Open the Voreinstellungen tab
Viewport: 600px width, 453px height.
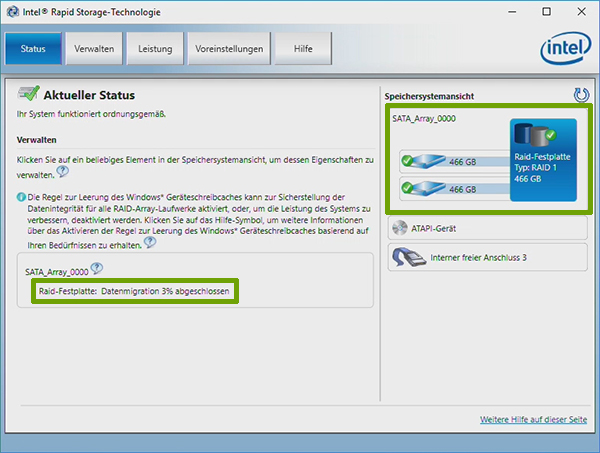pos(229,49)
